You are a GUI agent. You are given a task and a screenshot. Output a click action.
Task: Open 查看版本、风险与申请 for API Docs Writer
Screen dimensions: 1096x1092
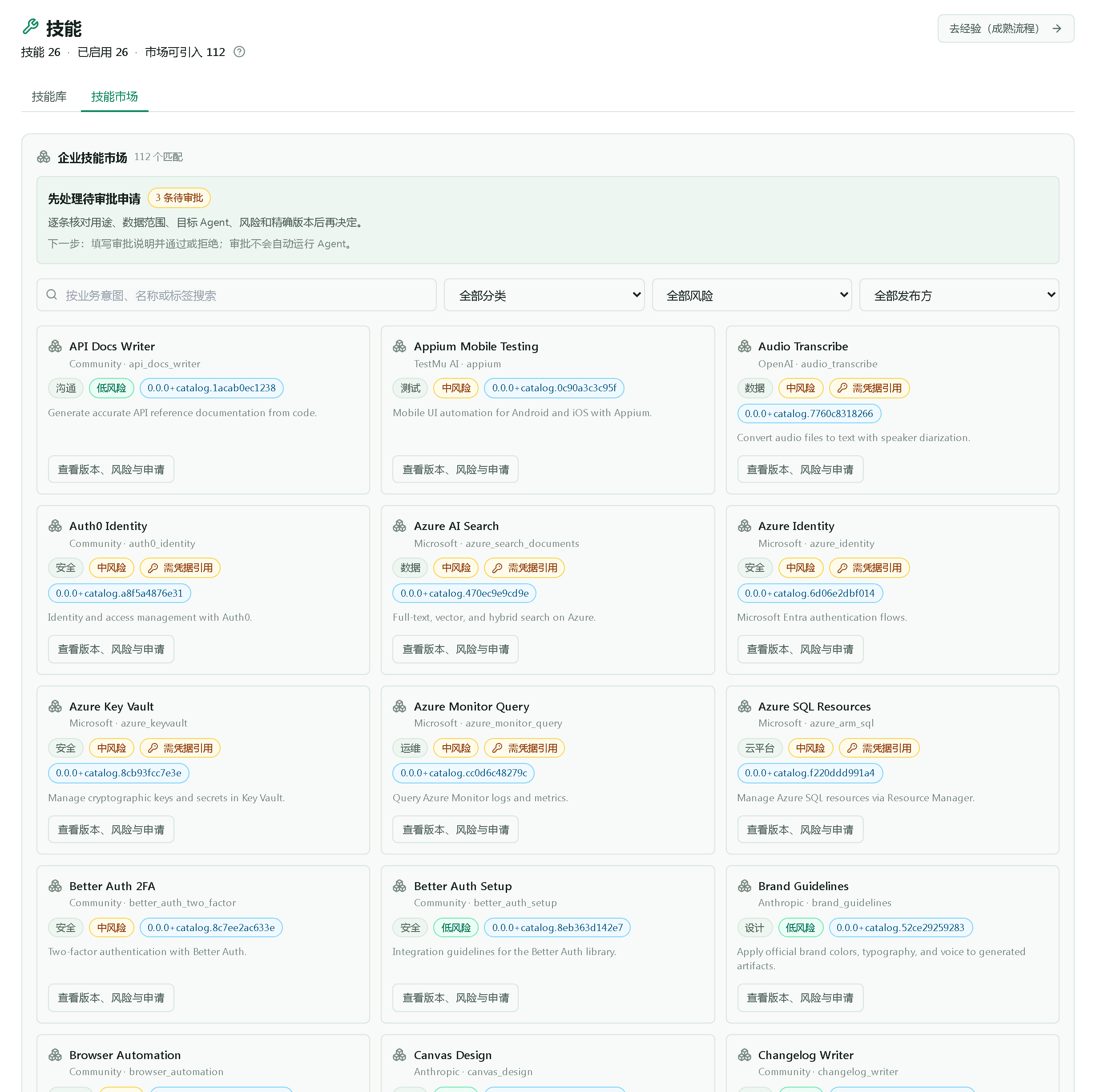pyautogui.click(x=111, y=470)
